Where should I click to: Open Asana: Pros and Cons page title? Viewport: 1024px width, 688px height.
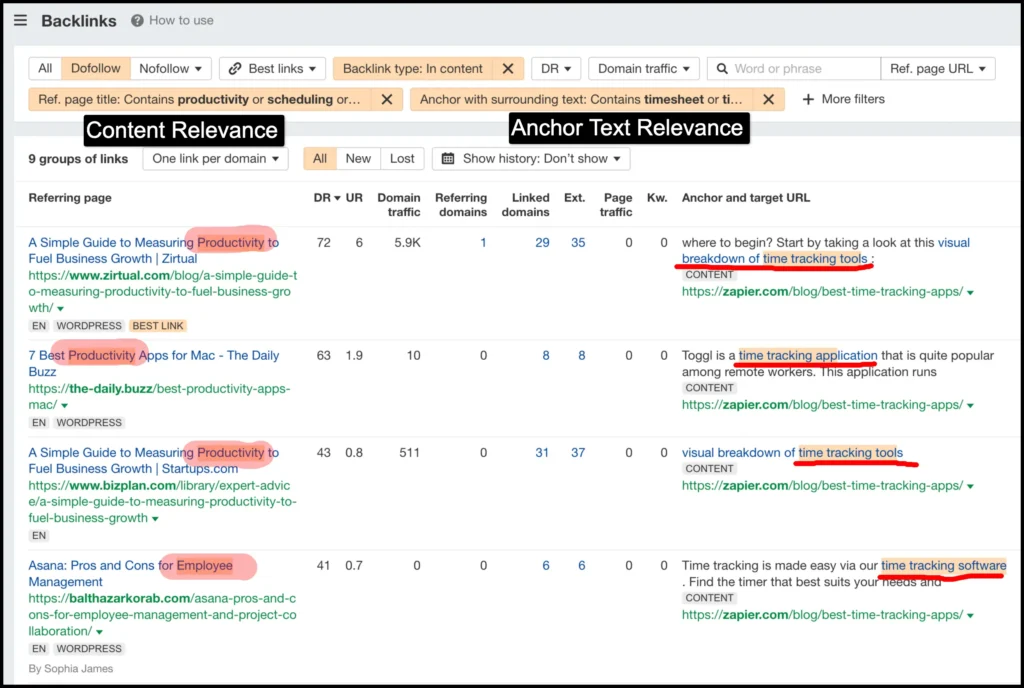(x=131, y=574)
